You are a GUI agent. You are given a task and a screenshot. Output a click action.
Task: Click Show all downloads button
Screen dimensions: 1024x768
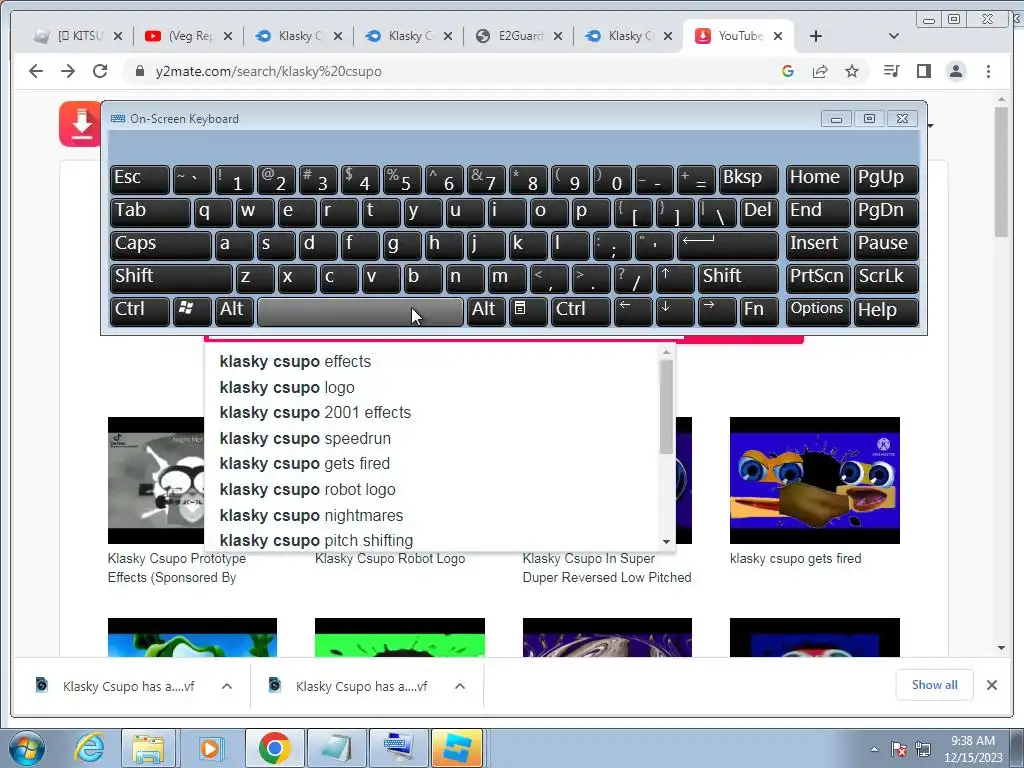[x=935, y=685]
